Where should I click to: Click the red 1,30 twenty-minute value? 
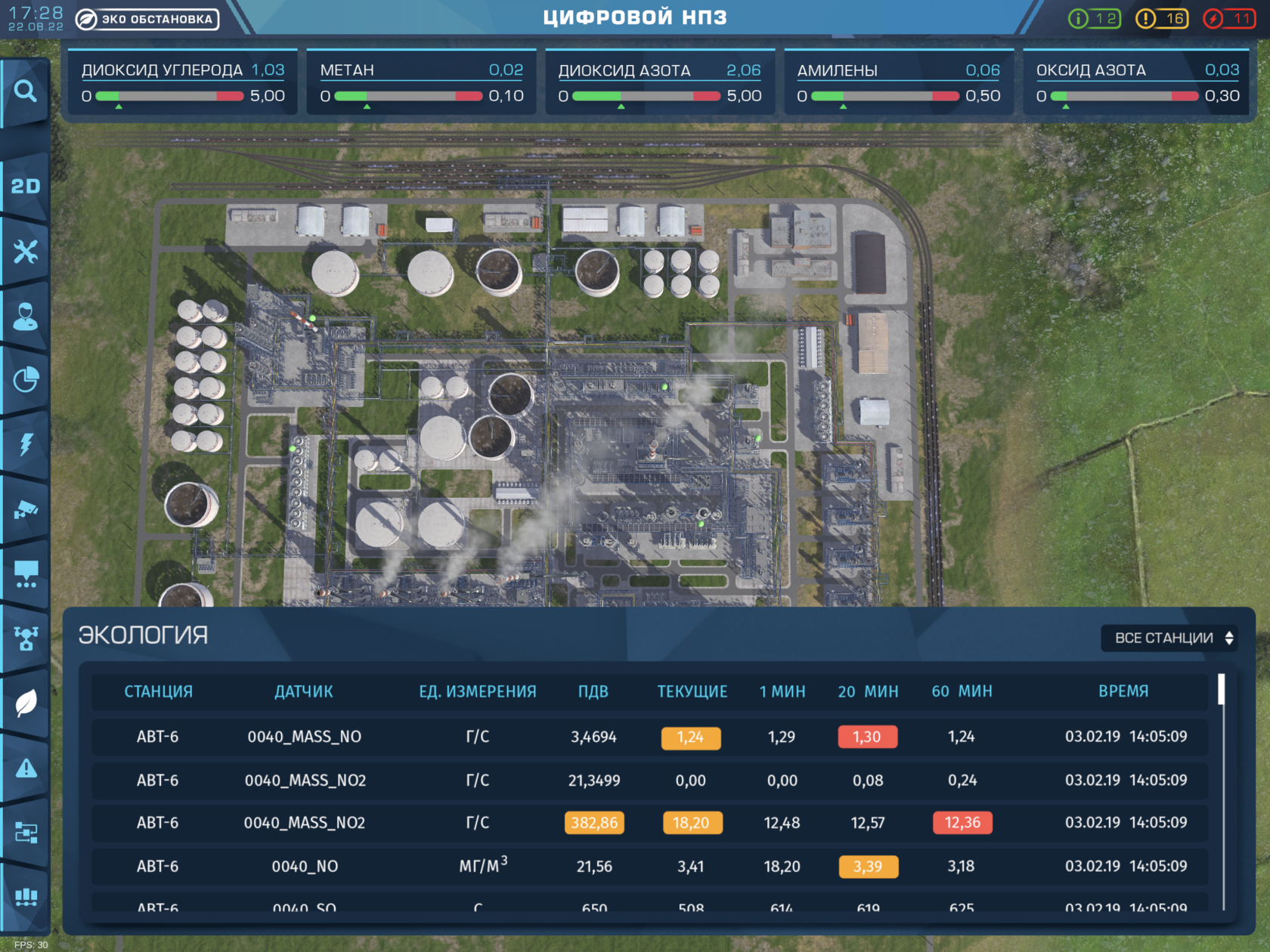[x=868, y=737]
